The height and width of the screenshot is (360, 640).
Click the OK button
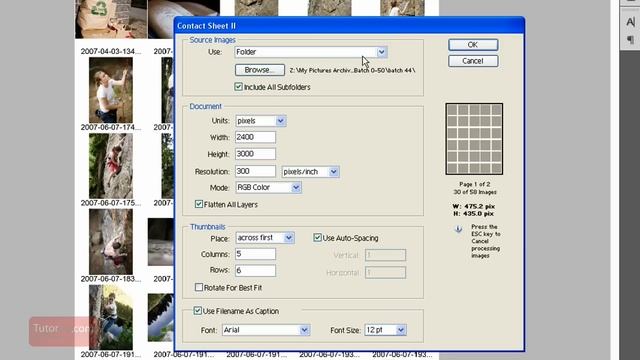pos(473,45)
